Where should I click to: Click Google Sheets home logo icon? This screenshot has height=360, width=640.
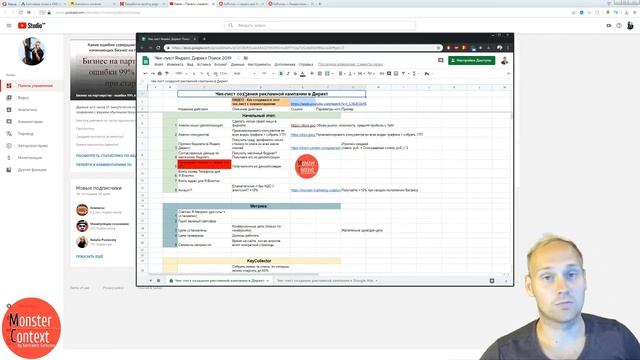click(x=146, y=61)
